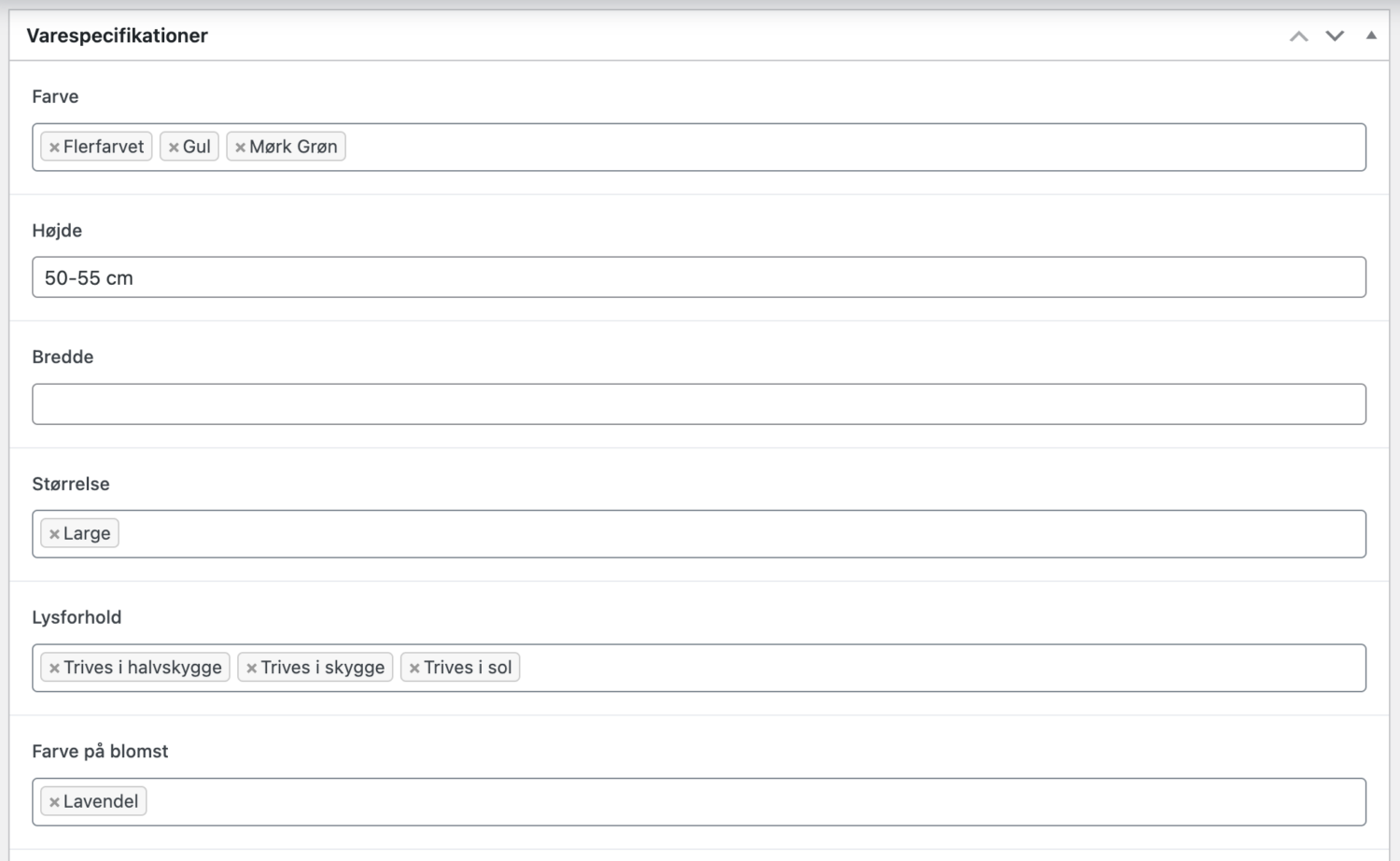
Task: Remove the Lavendel flower color tag
Action: 54,802
